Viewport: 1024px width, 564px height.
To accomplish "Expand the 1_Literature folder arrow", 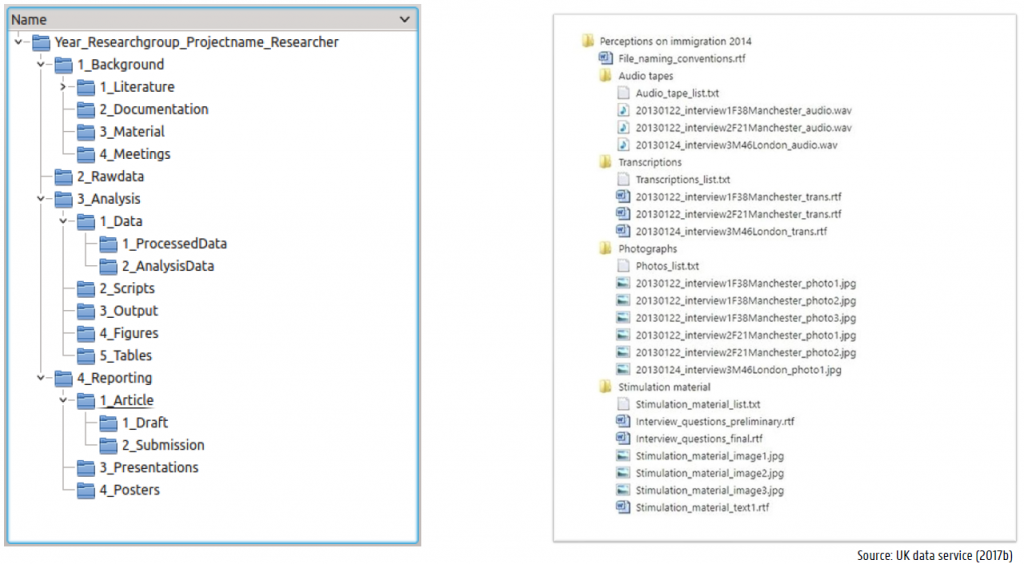I will click(62, 87).
